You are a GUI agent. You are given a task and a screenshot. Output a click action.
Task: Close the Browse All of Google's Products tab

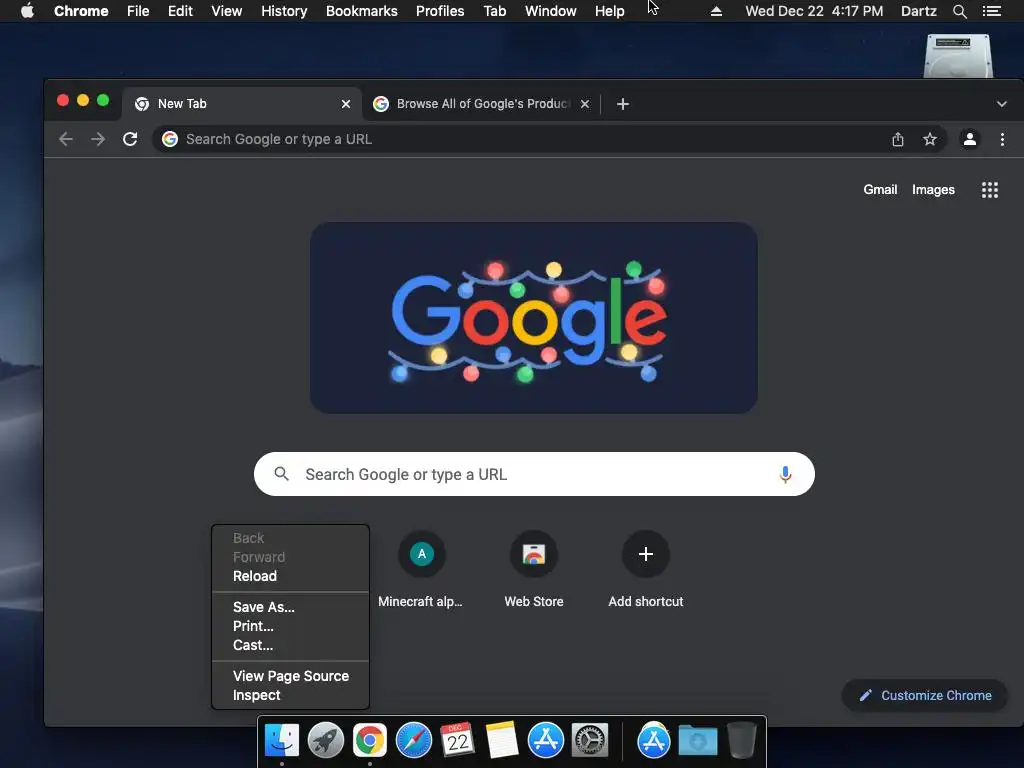(584, 104)
